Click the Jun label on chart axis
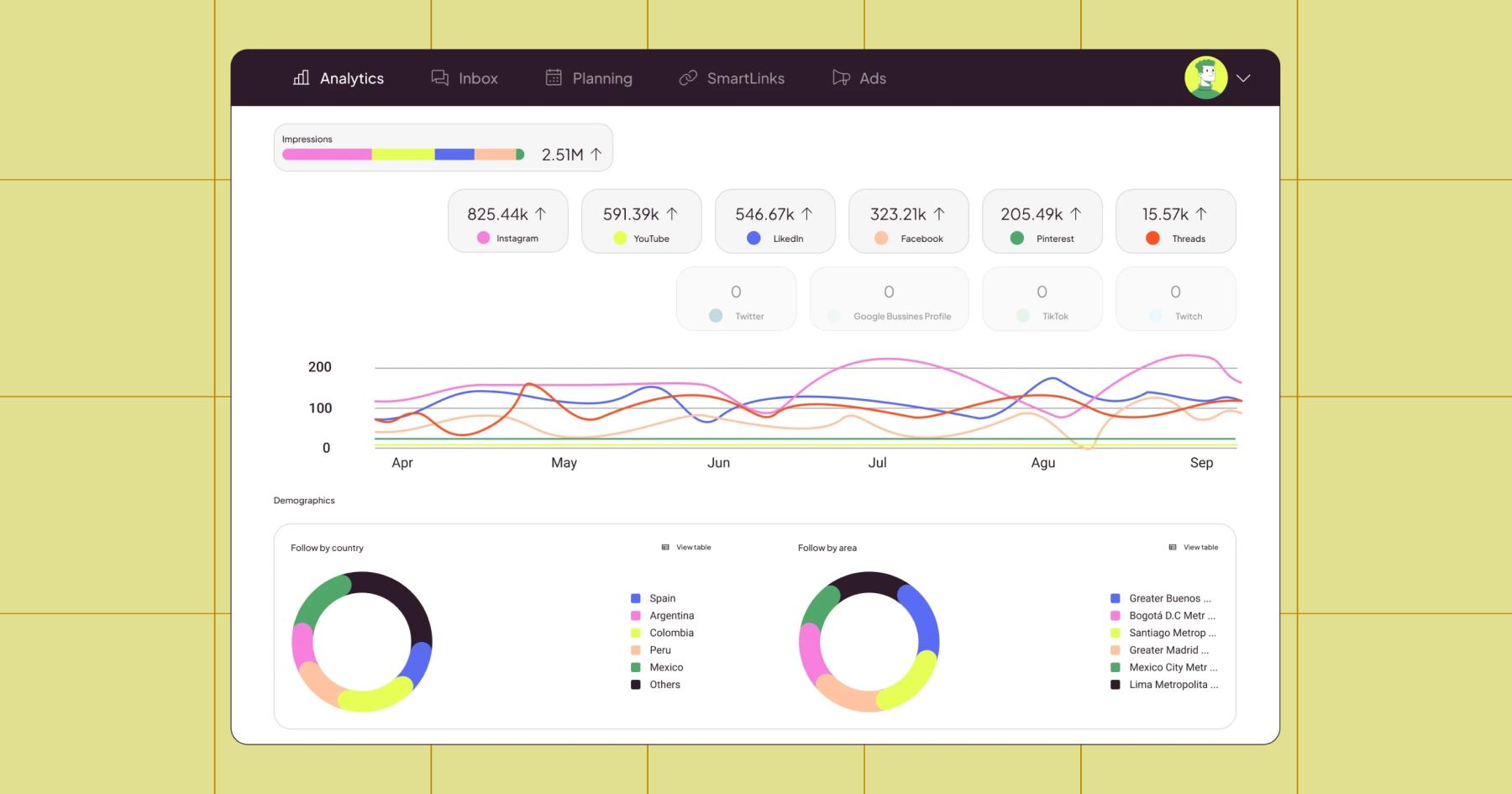 pos(718,463)
